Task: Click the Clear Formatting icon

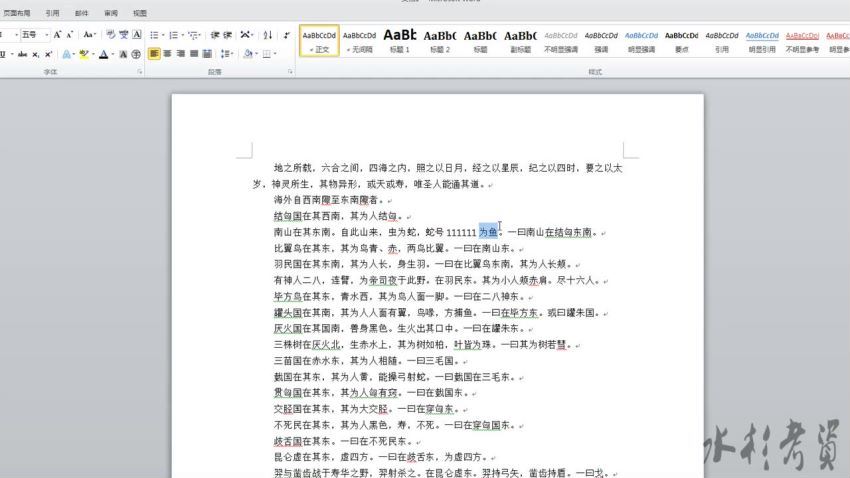Action: click(x=111, y=35)
